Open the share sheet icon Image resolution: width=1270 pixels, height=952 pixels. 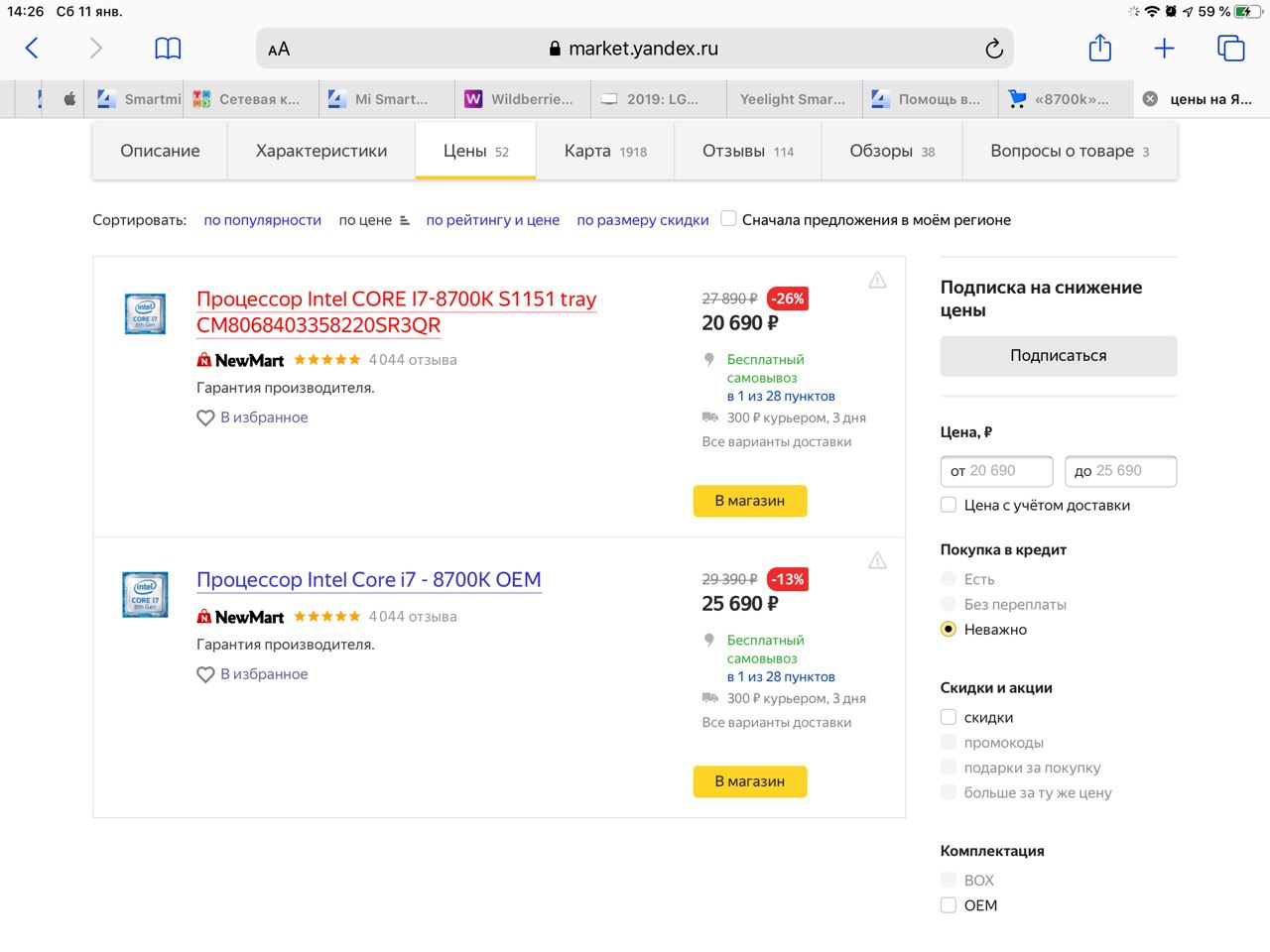(x=1099, y=48)
